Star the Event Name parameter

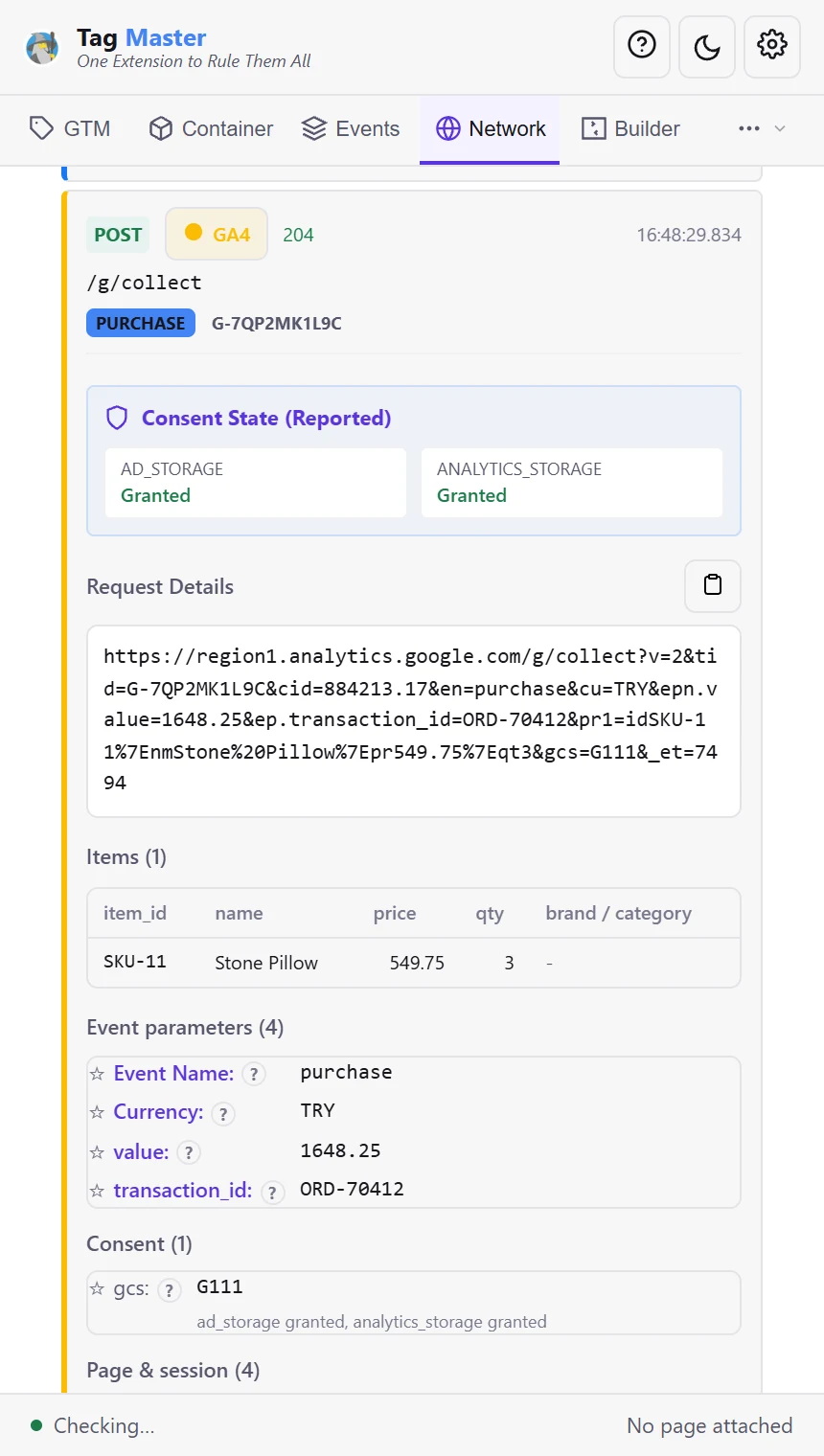(97, 1074)
